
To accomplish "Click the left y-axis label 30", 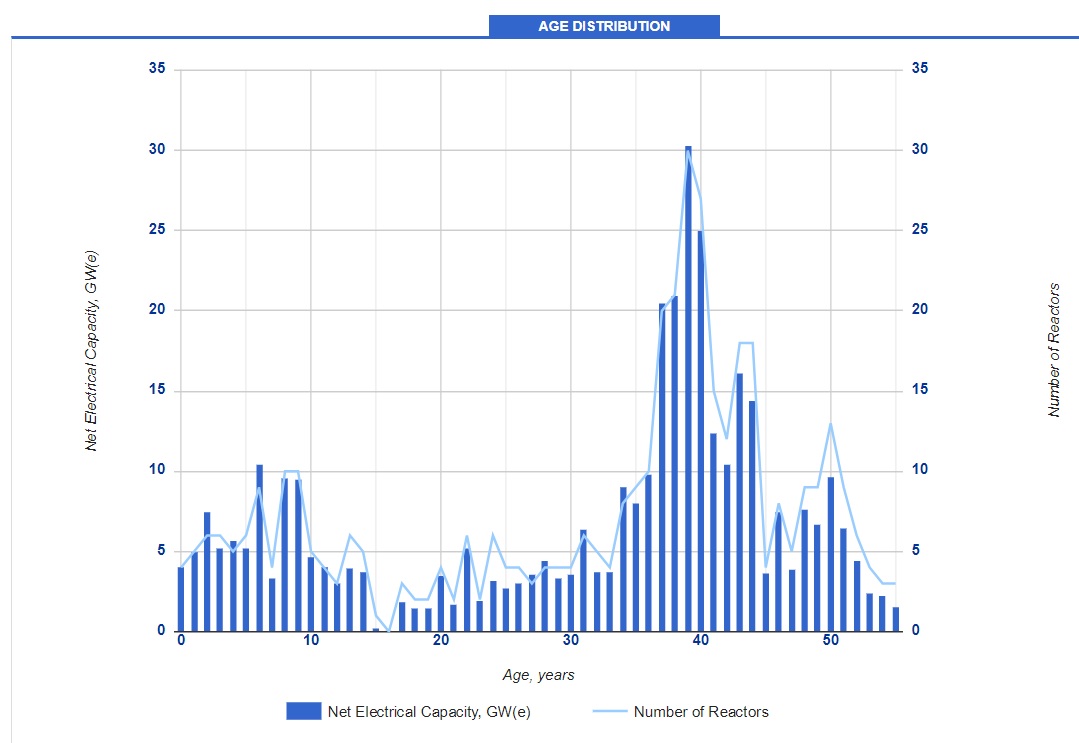I will [x=158, y=149].
